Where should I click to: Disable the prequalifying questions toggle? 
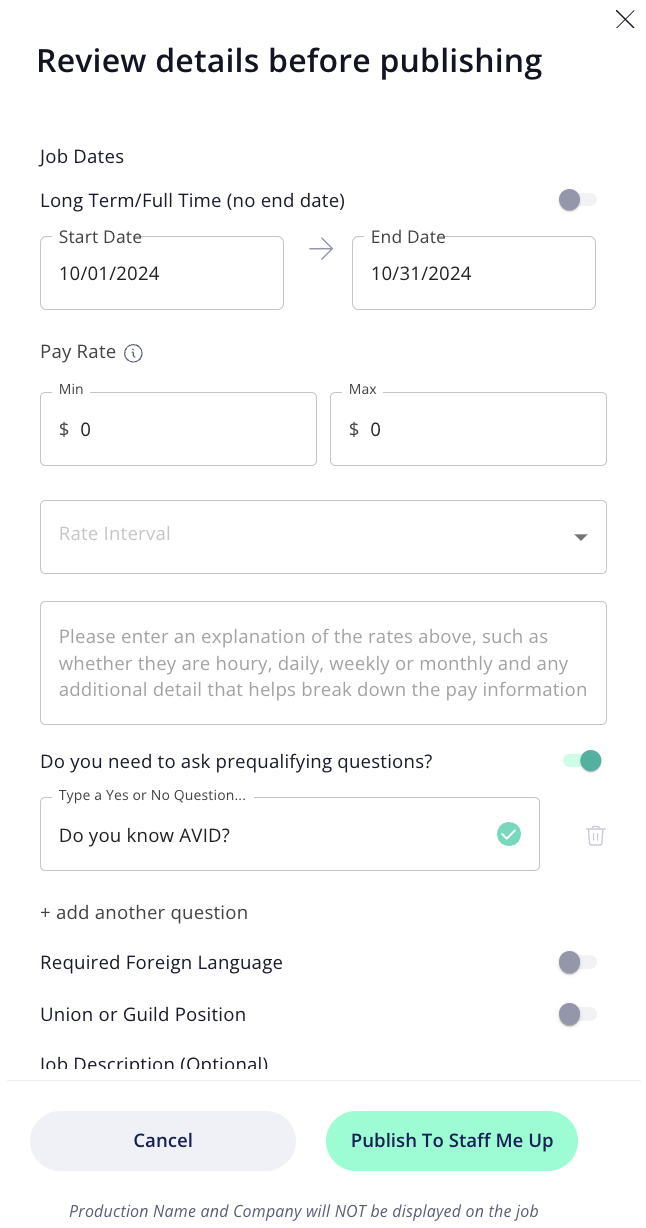[x=582, y=761]
